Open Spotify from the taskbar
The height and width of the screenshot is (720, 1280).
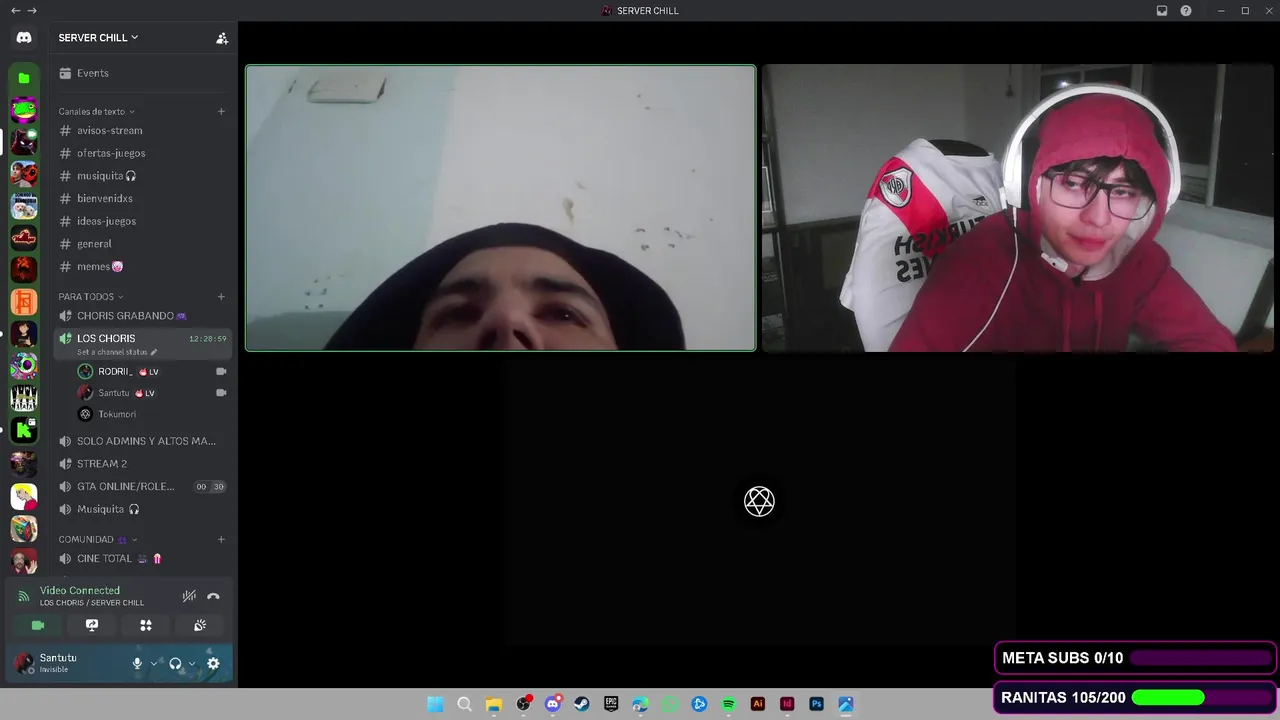coord(729,704)
